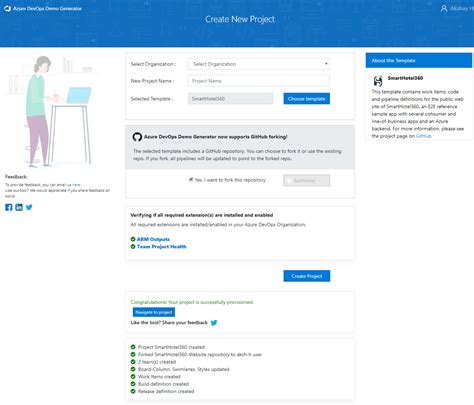The width and height of the screenshot is (474, 405).
Task: Open the Team Project Health extension link
Action: click(x=161, y=247)
